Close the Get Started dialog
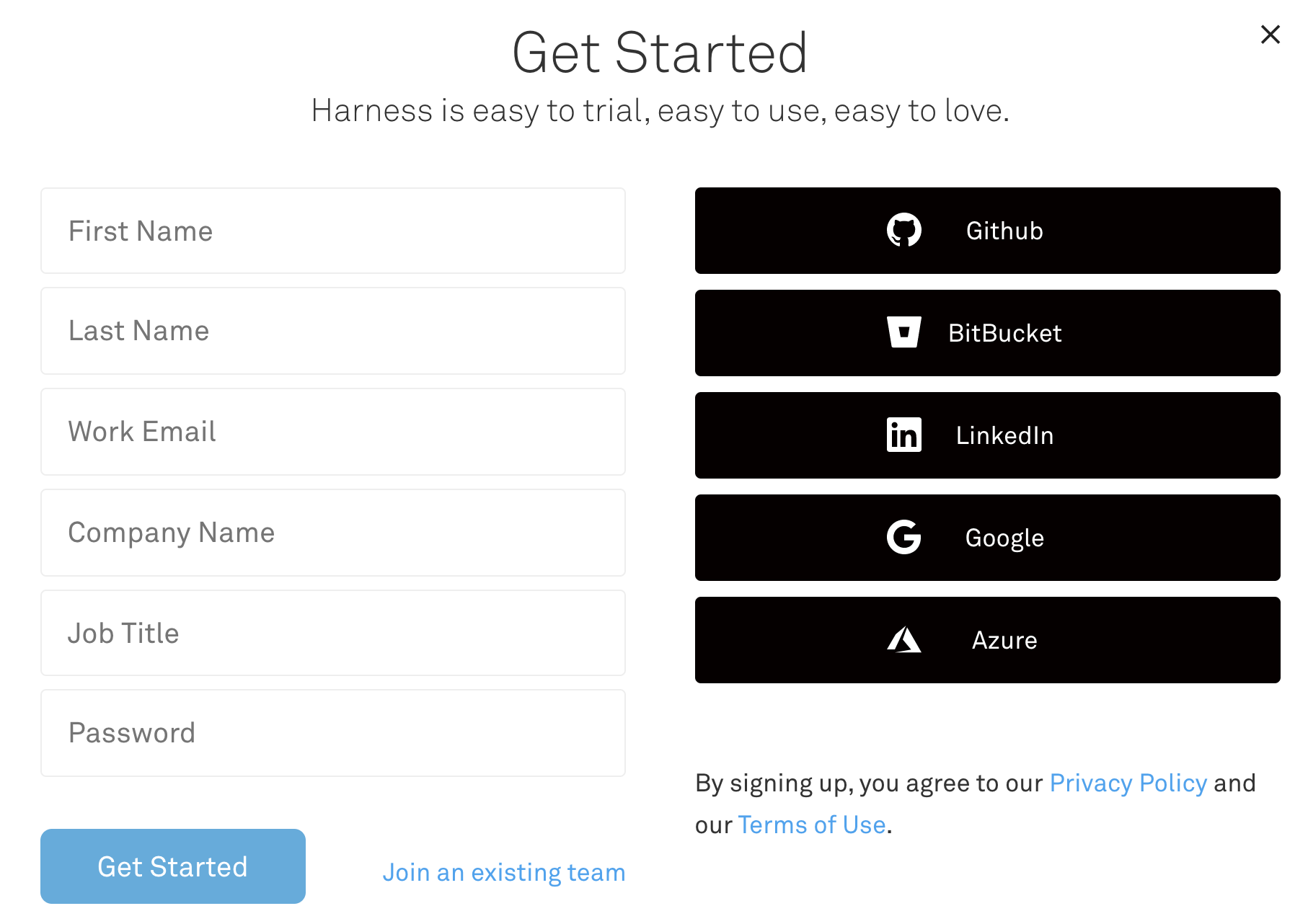The image size is (1308, 924). point(1270,34)
